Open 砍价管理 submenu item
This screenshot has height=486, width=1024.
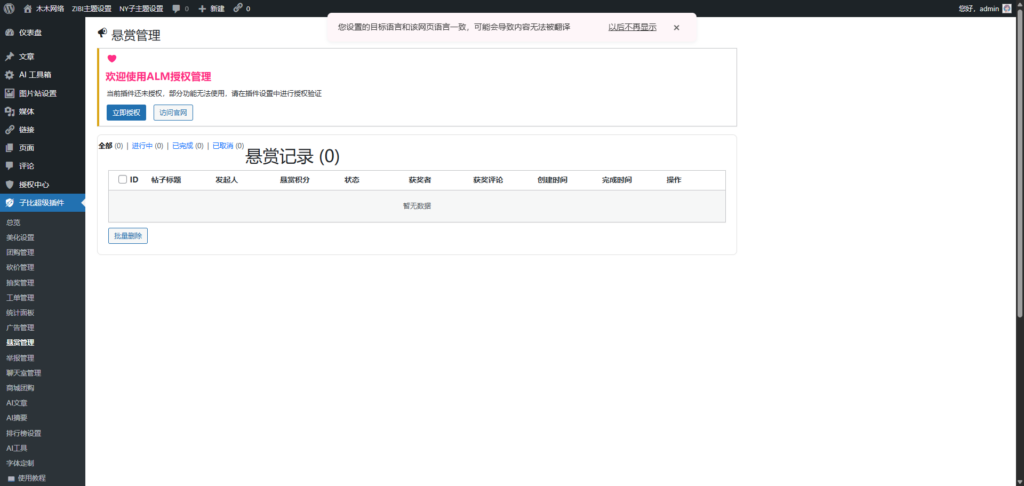coord(20,267)
